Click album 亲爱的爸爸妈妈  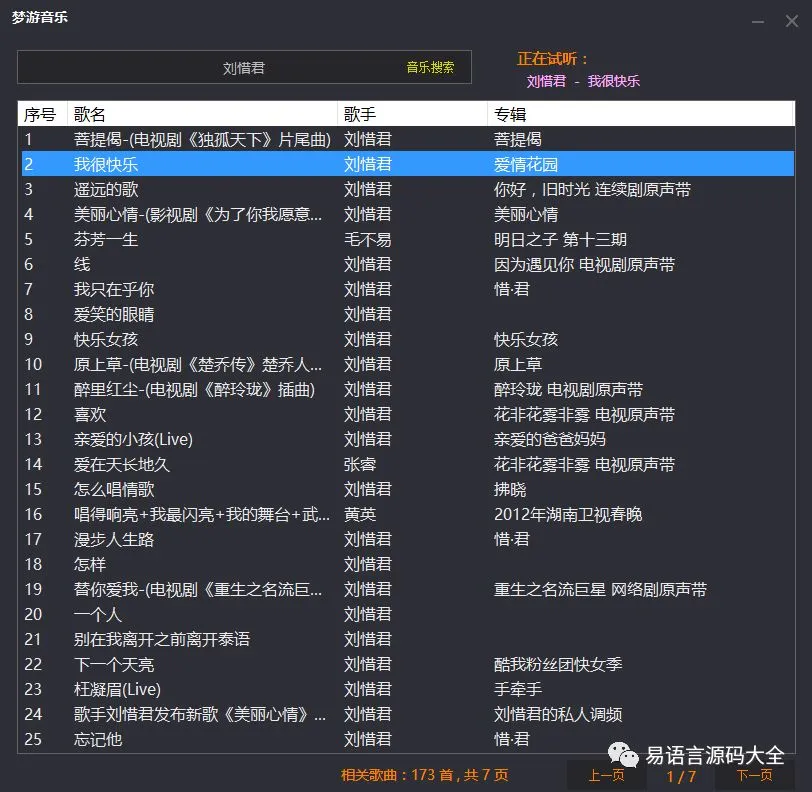549,439
